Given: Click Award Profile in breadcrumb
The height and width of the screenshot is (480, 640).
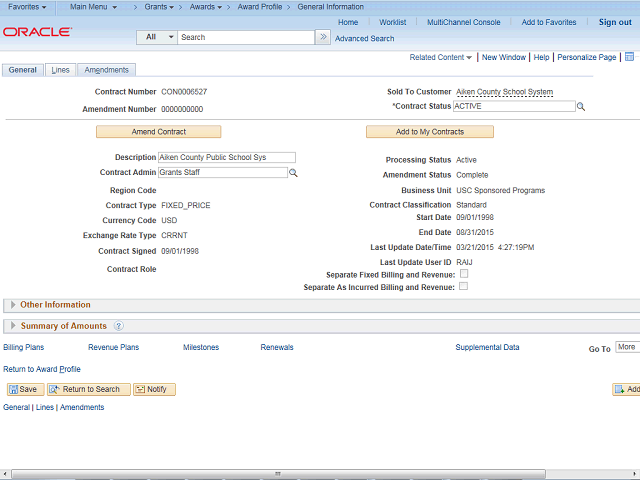Looking at the screenshot, I should [x=260, y=7].
